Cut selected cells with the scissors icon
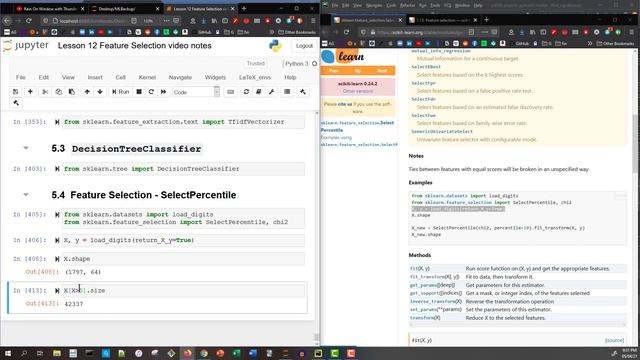This screenshot has width=640, height=360. click(45, 92)
